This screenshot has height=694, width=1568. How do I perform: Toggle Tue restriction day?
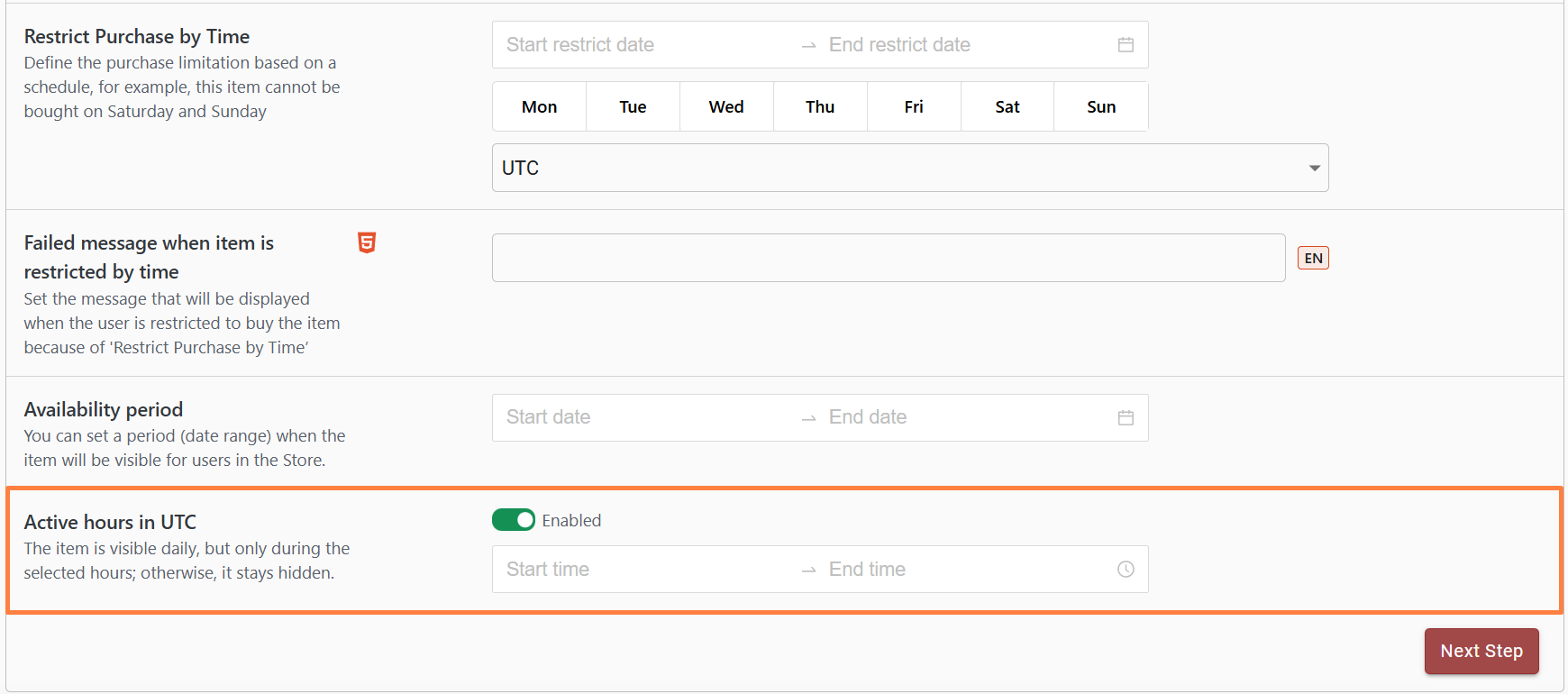click(x=633, y=107)
